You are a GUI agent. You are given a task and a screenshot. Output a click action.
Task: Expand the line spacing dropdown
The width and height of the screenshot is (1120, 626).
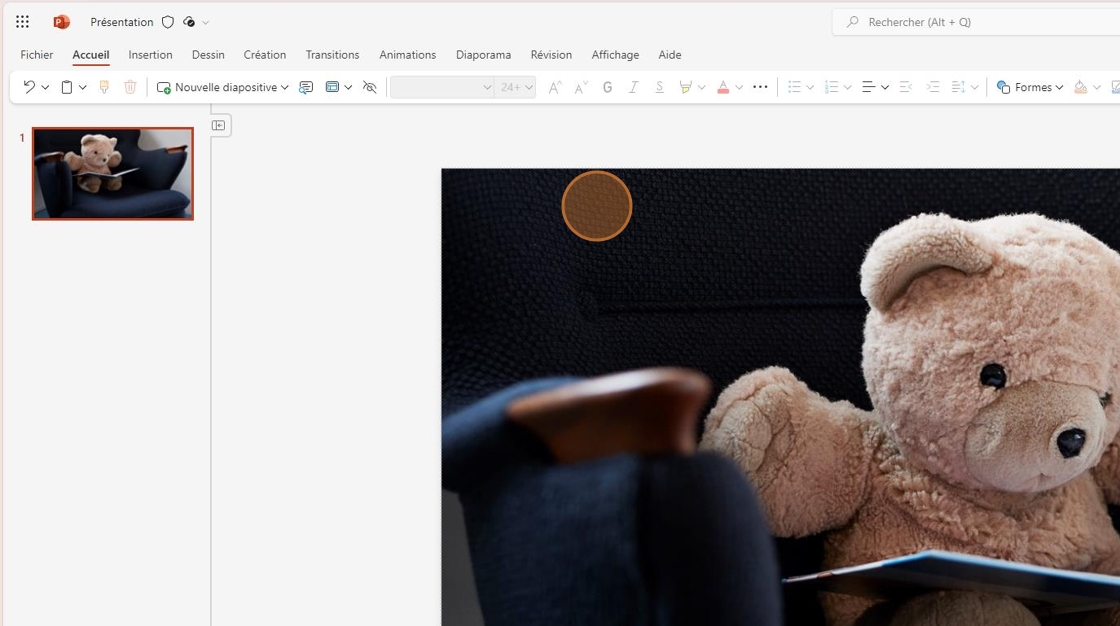tap(974, 87)
